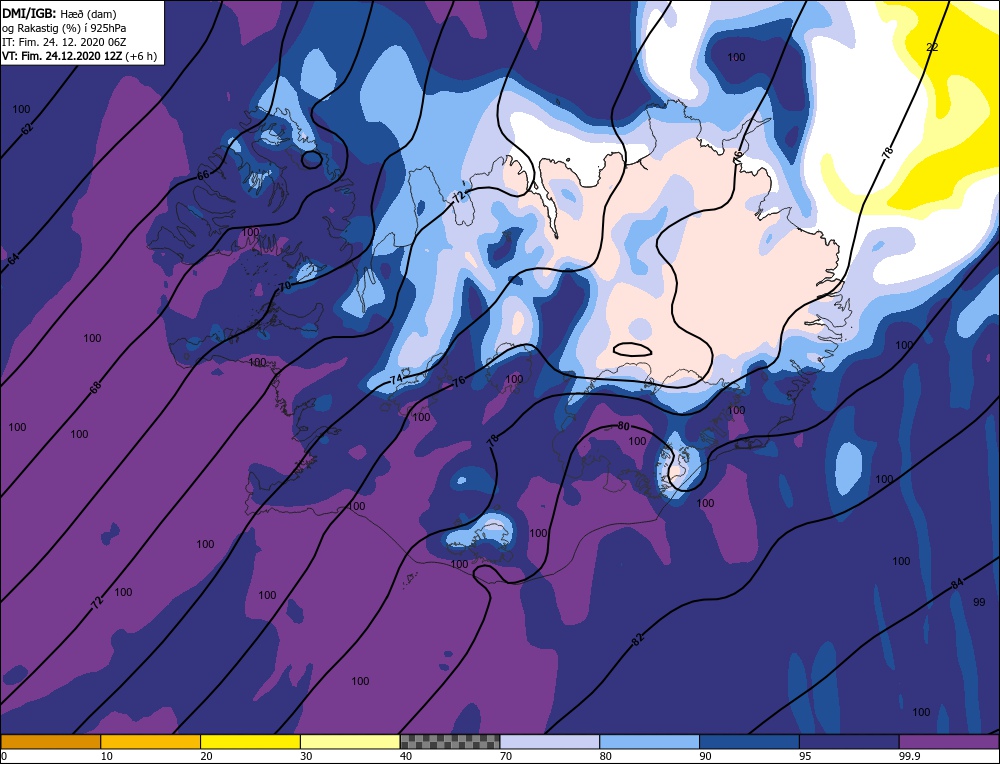The height and width of the screenshot is (764, 1000).
Task: Click the humidity value 99 near right edge
Action: click(979, 602)
